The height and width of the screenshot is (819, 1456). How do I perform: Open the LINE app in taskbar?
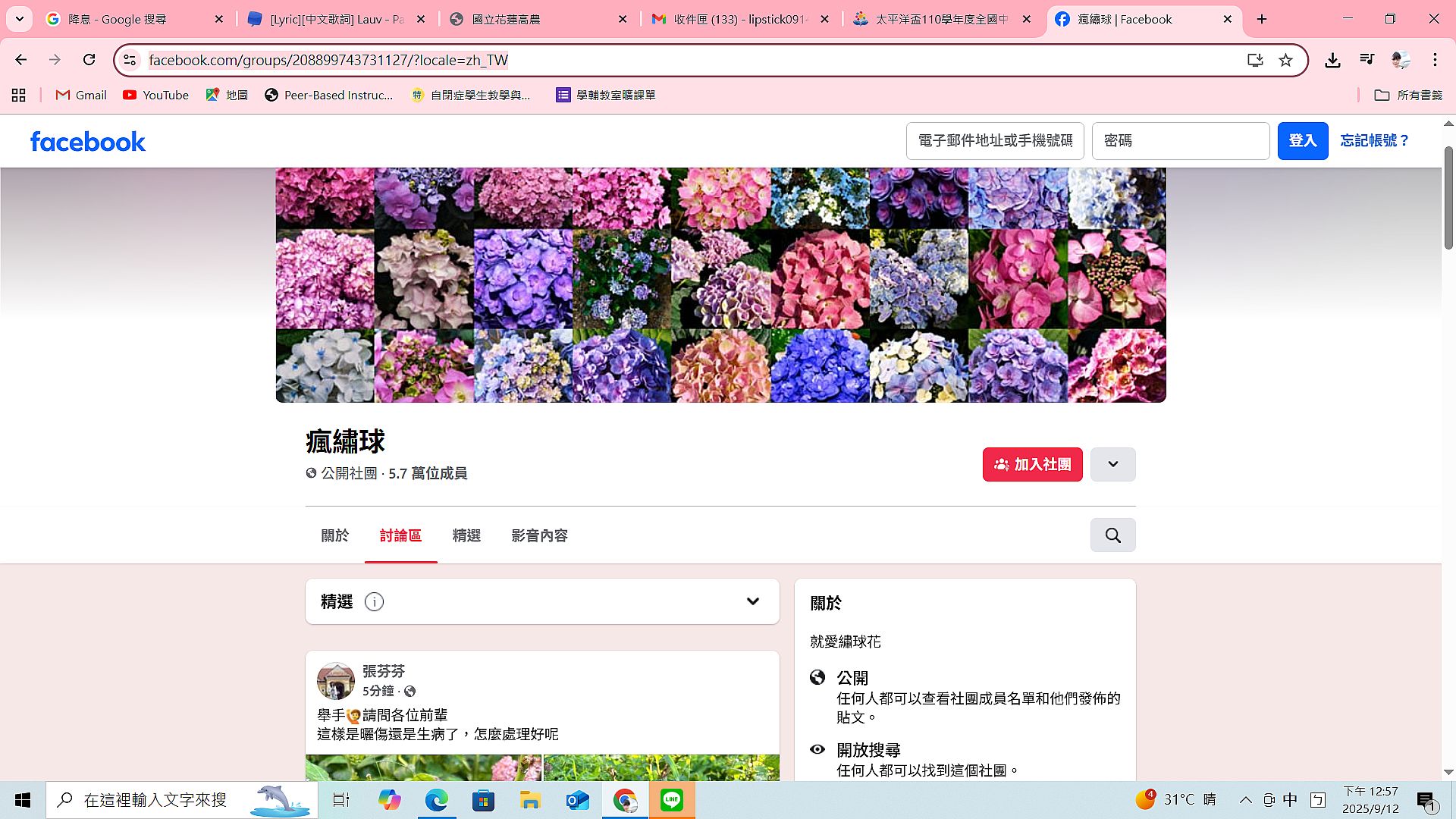pyautogui.click(x=671, y=800)
